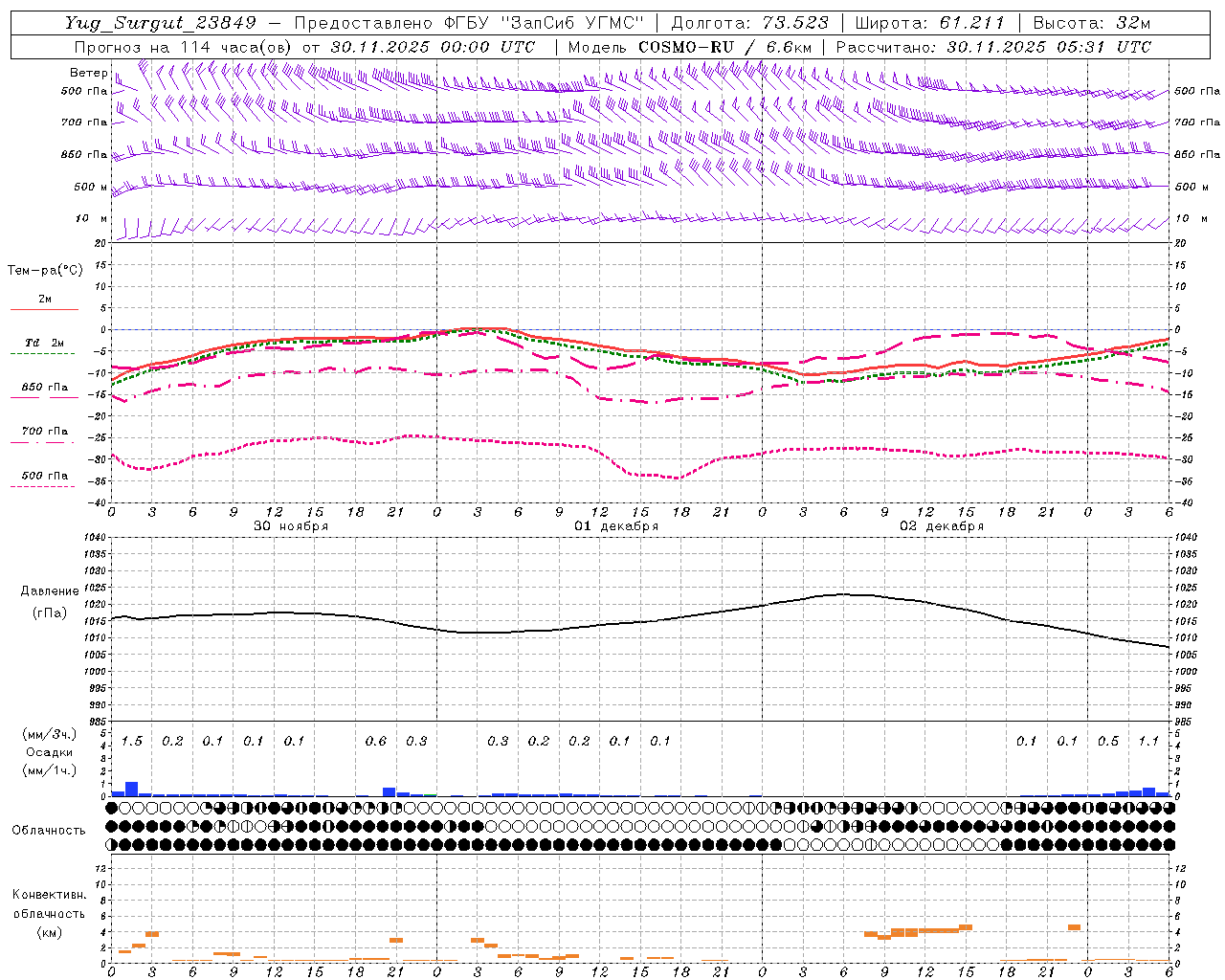Screen dimensions: 1225x980
Task: Click the Долгота: 73.523 value
Action: pos(749,23)
